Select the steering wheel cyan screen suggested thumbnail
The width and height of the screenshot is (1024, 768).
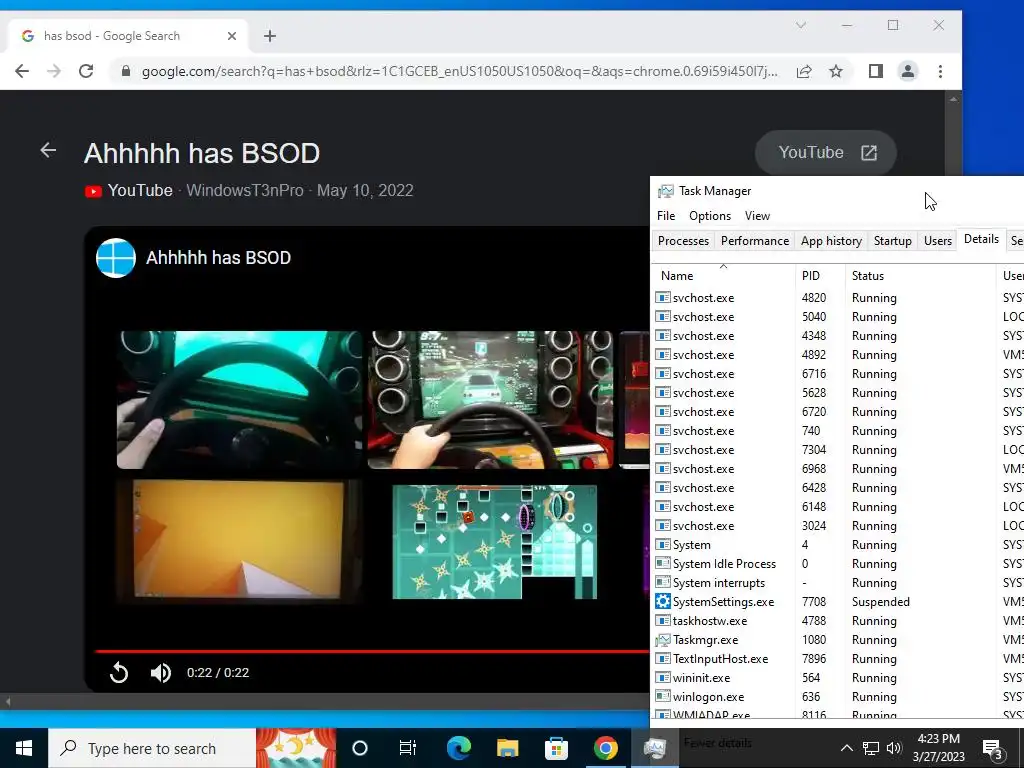click(239, 400)
